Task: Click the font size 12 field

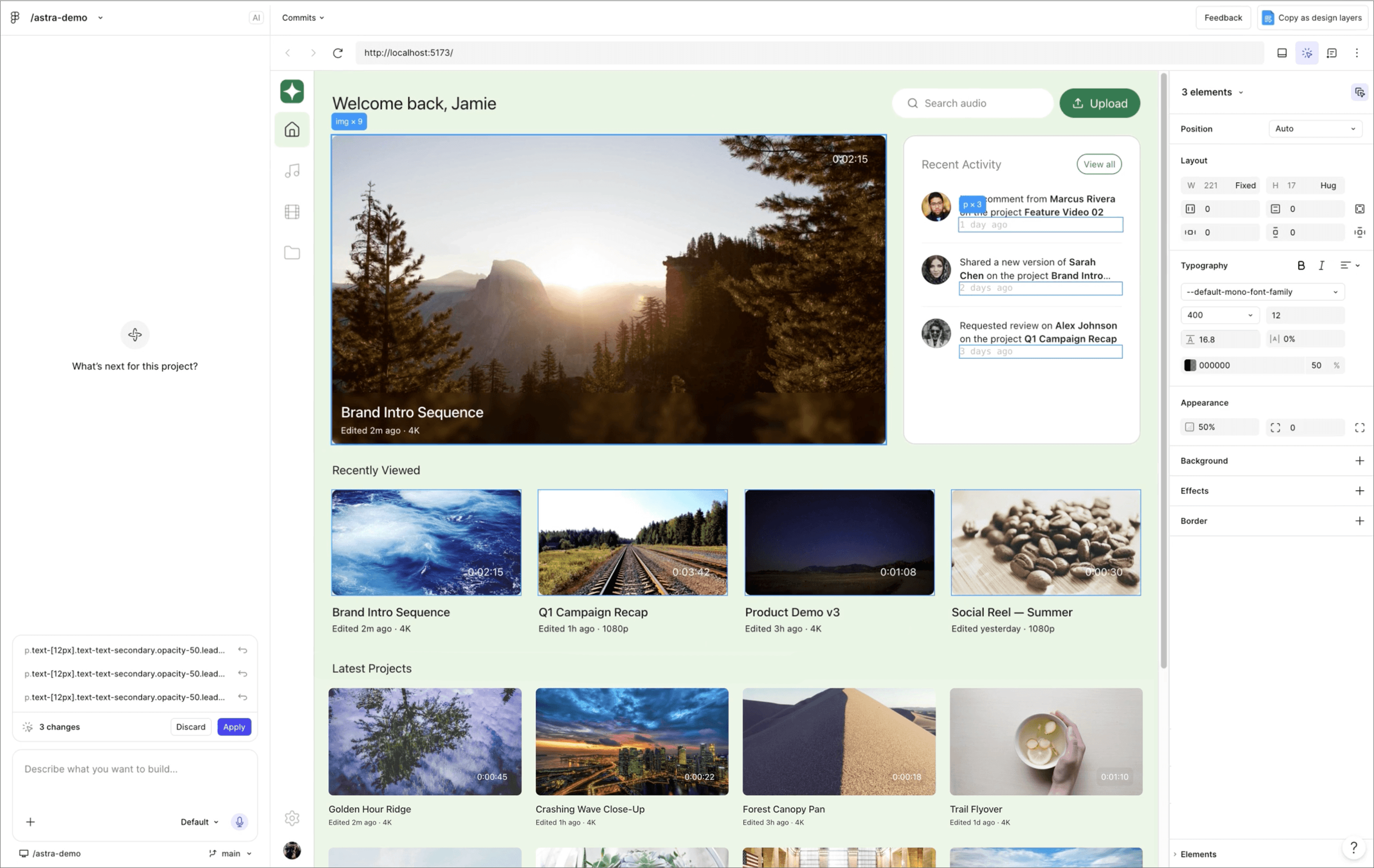Action: click(1305, 315)
